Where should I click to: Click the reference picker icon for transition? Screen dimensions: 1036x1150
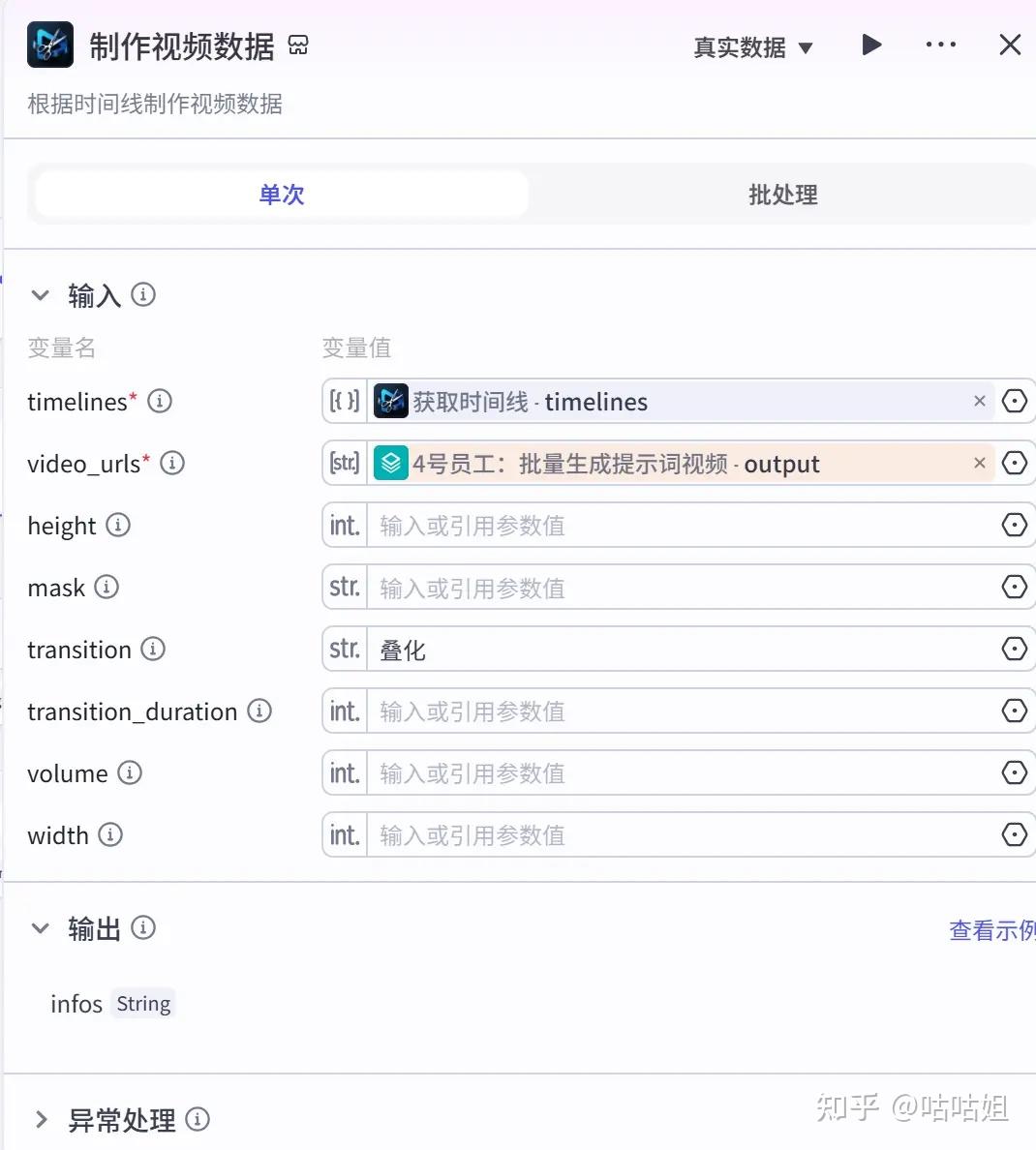coord(1014,649)
